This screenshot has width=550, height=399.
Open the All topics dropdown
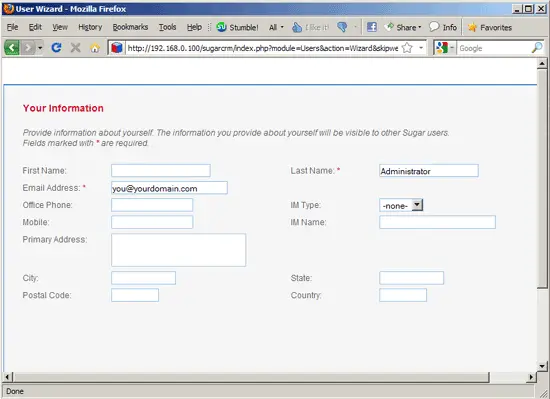tap(276, 27)
